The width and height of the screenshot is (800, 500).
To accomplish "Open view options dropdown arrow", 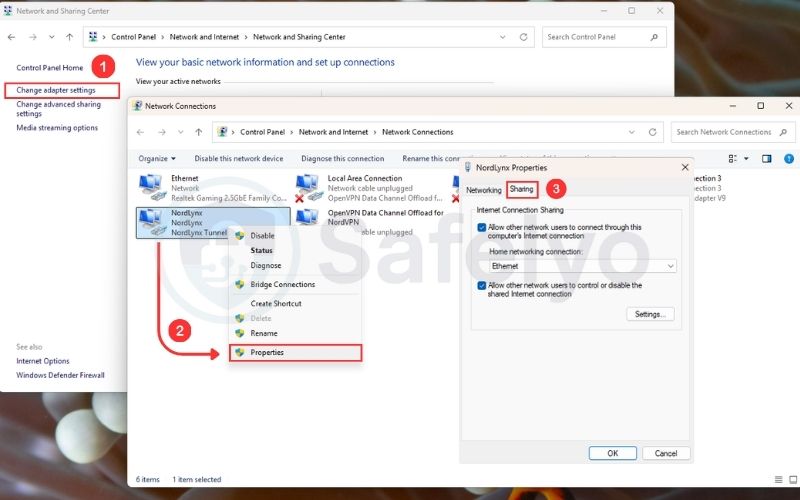I will (x=746, y=159).
